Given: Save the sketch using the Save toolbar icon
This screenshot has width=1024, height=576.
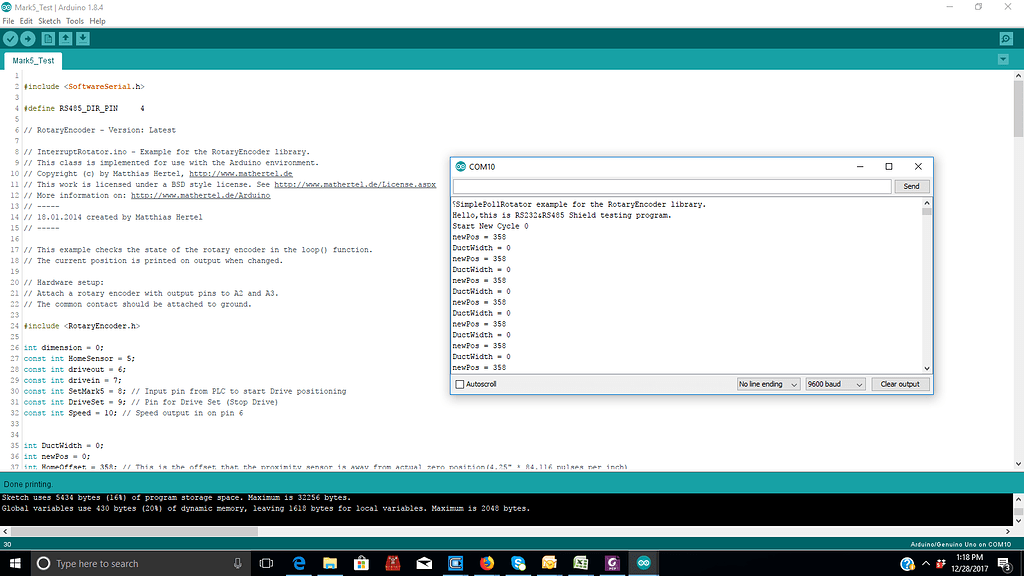Looking at the screenshot, I should click(x=84, y=38).
